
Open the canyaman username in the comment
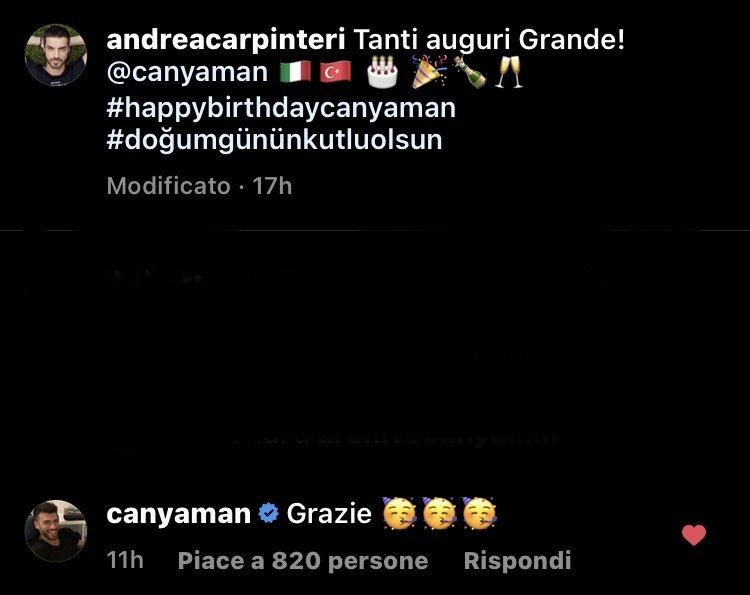(x=178, y=515)
